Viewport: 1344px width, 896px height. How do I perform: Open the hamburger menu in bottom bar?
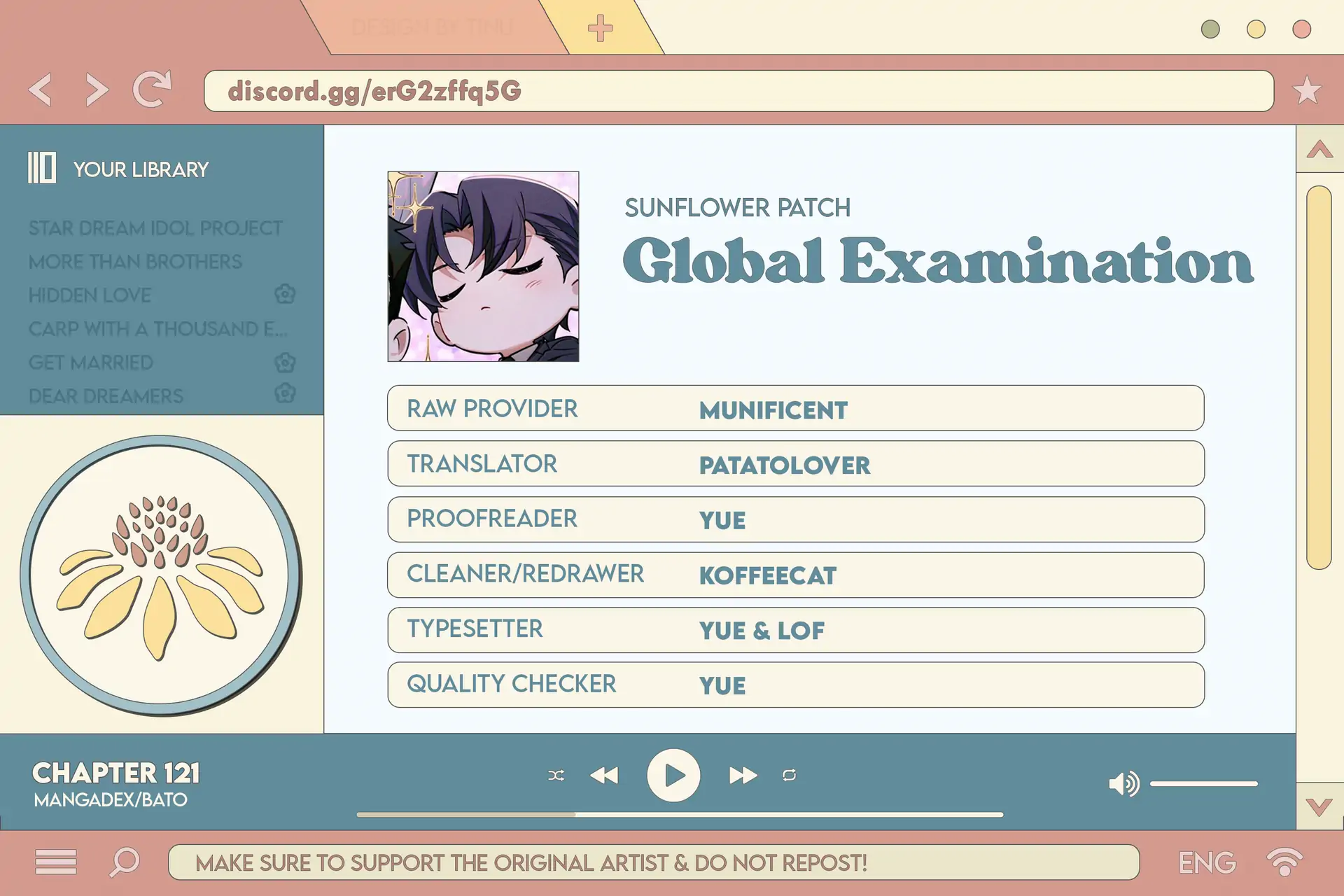[56, 862]
